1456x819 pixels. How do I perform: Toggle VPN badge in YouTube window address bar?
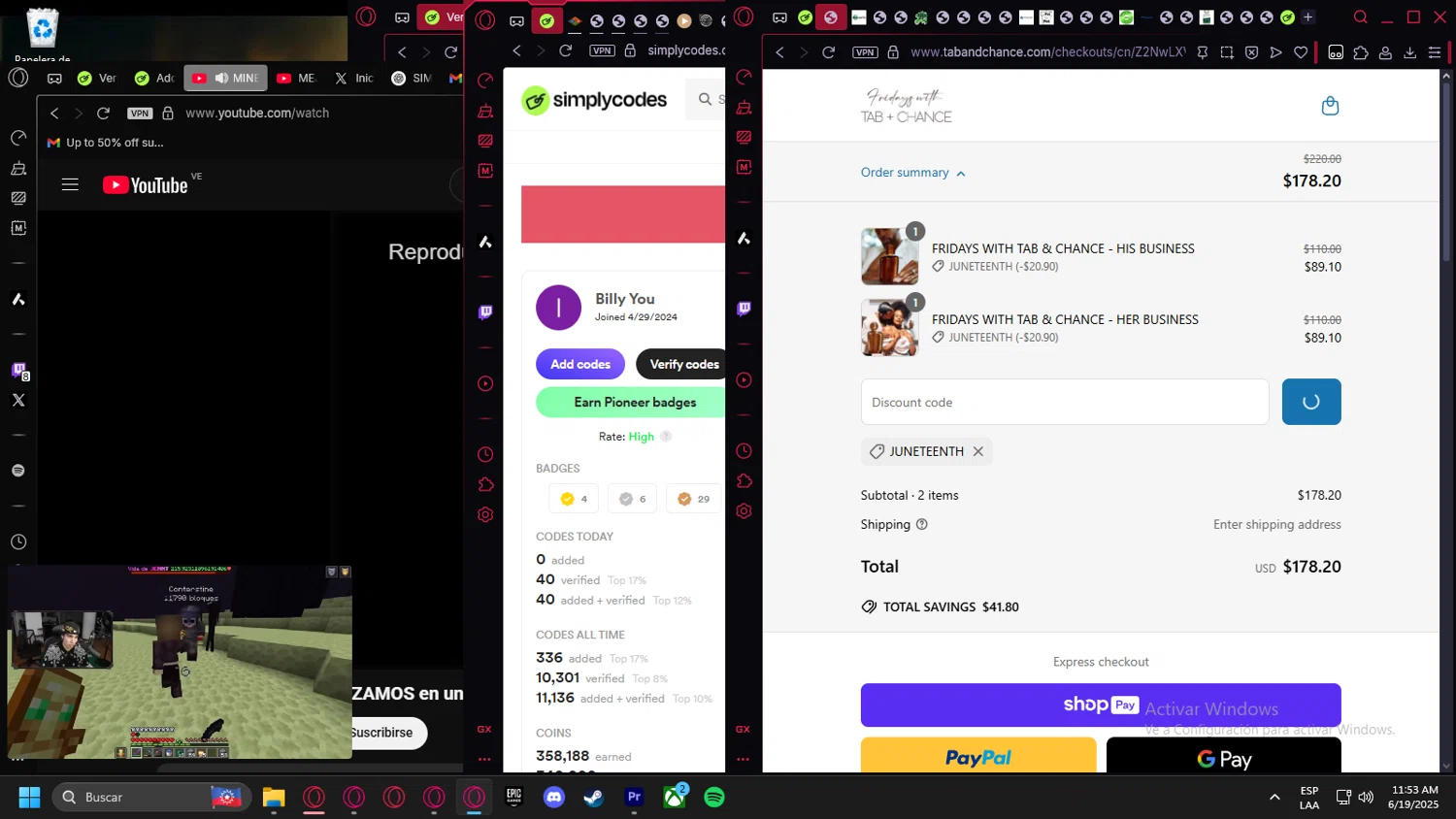(140, 114)
